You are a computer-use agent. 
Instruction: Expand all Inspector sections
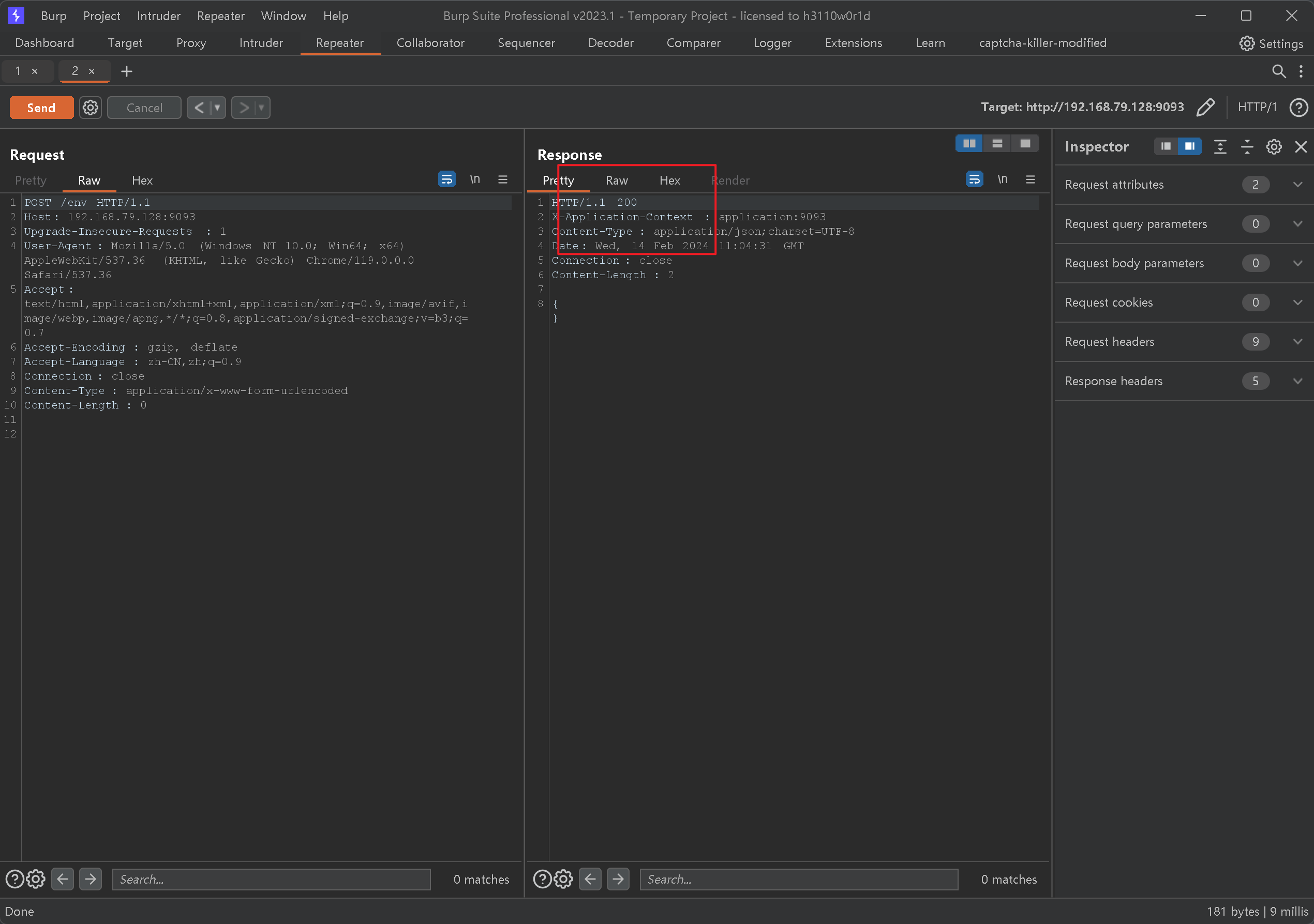(x=1219, y=147)
